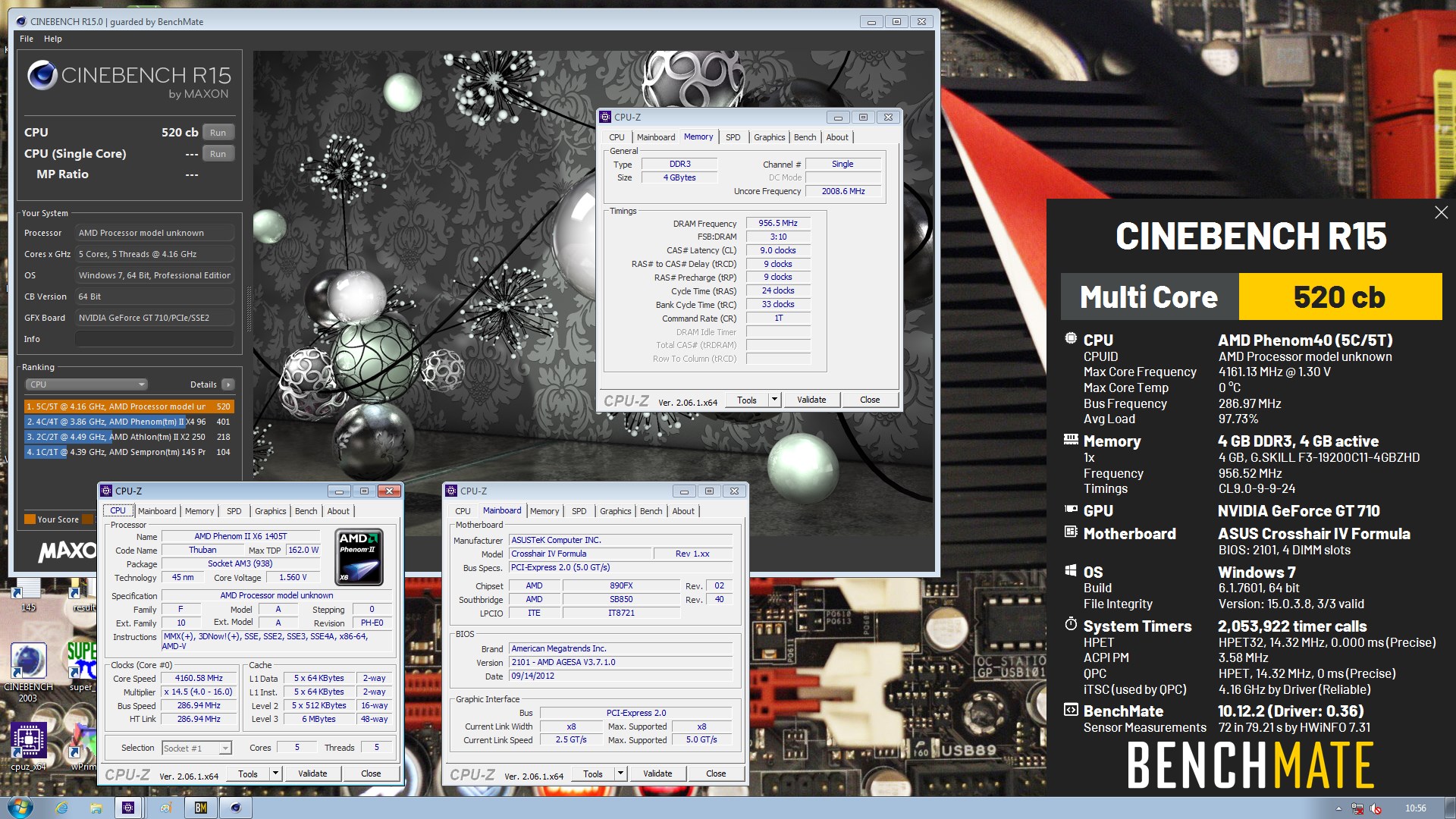This screenshot has height=819, width=1456.
Task: Open Memory tab in the CPU CPU-Z window
Action: tap(199, 511)
